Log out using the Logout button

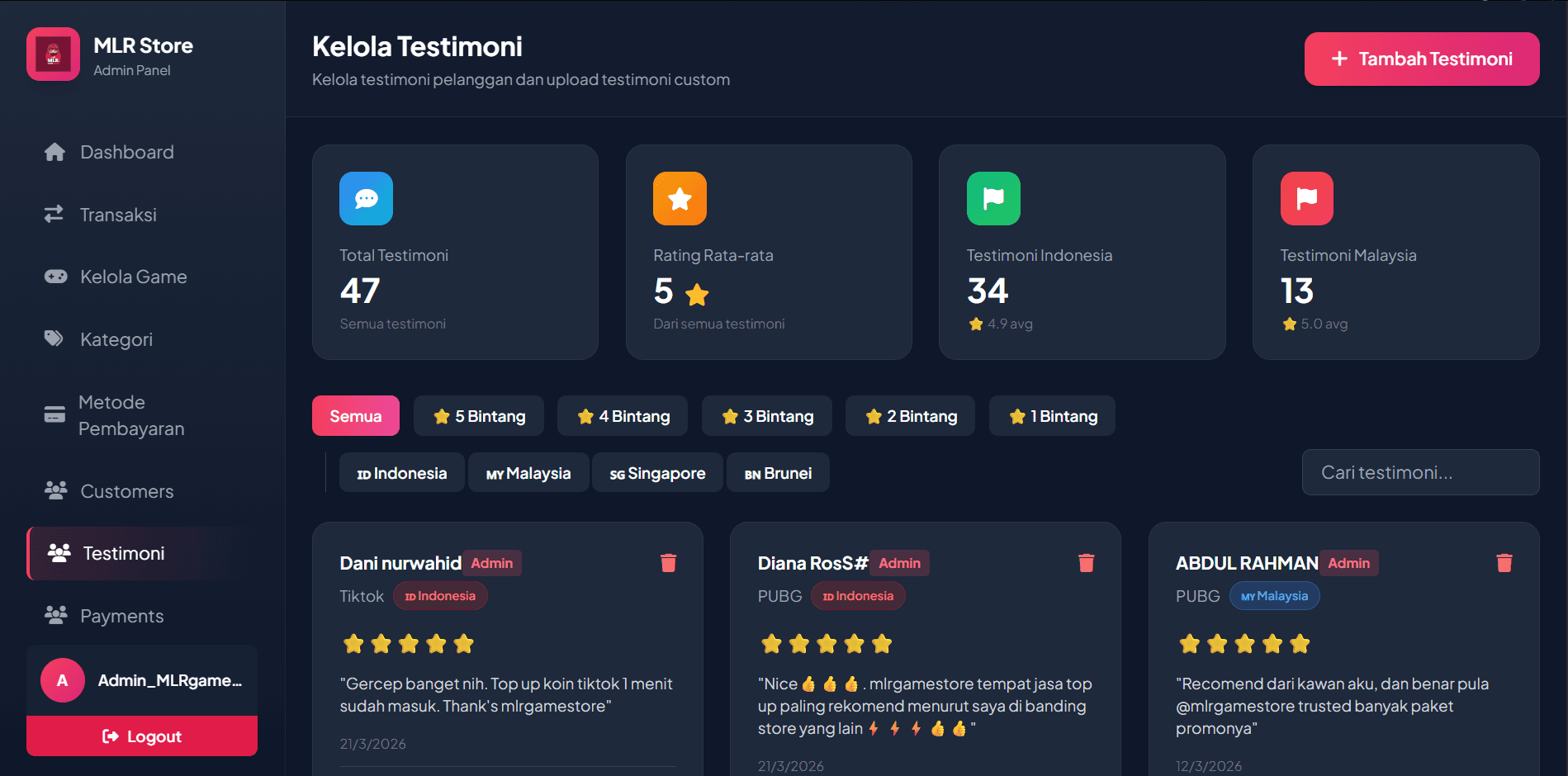coord(142,736)
